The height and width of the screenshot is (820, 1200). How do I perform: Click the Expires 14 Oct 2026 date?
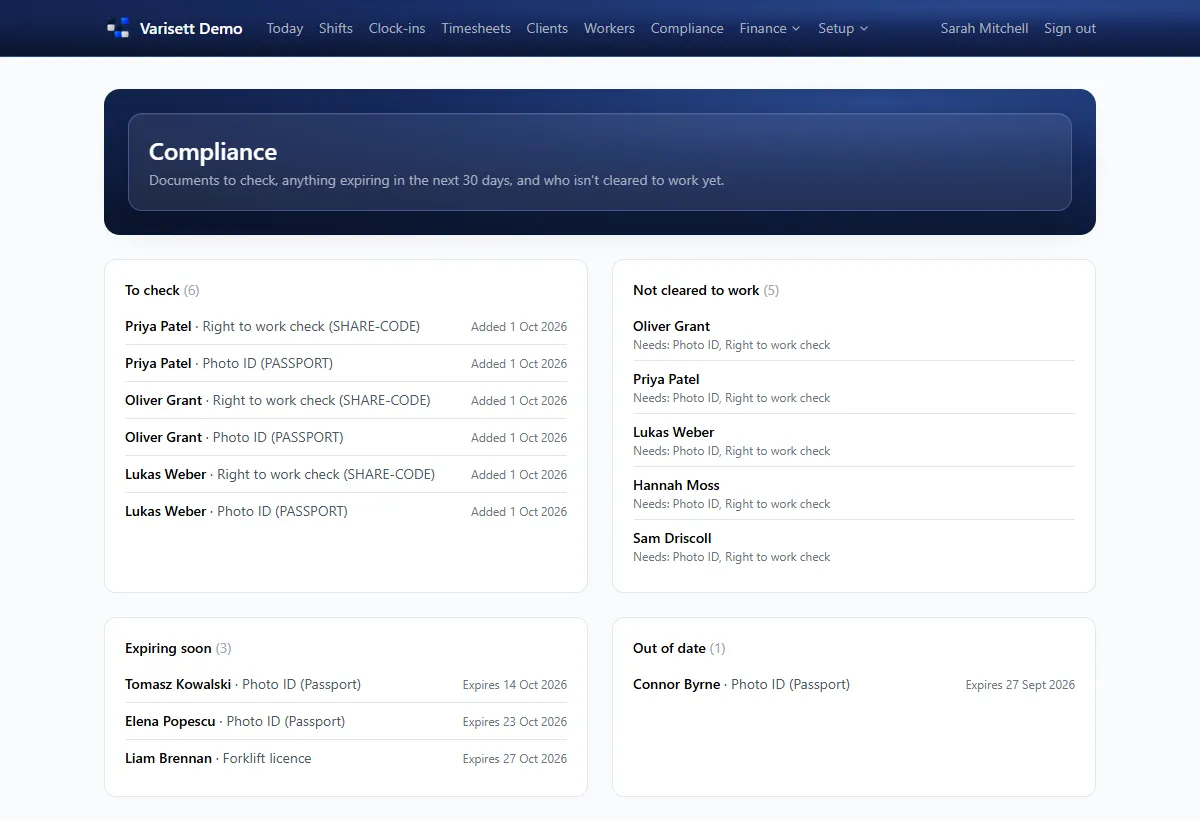515,685
